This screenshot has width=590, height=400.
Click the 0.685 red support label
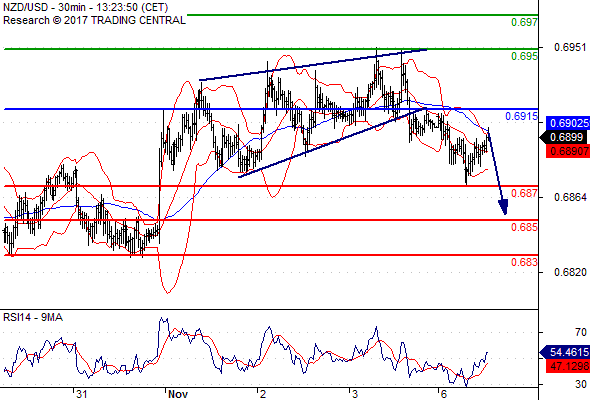click(x=524, y=227)
